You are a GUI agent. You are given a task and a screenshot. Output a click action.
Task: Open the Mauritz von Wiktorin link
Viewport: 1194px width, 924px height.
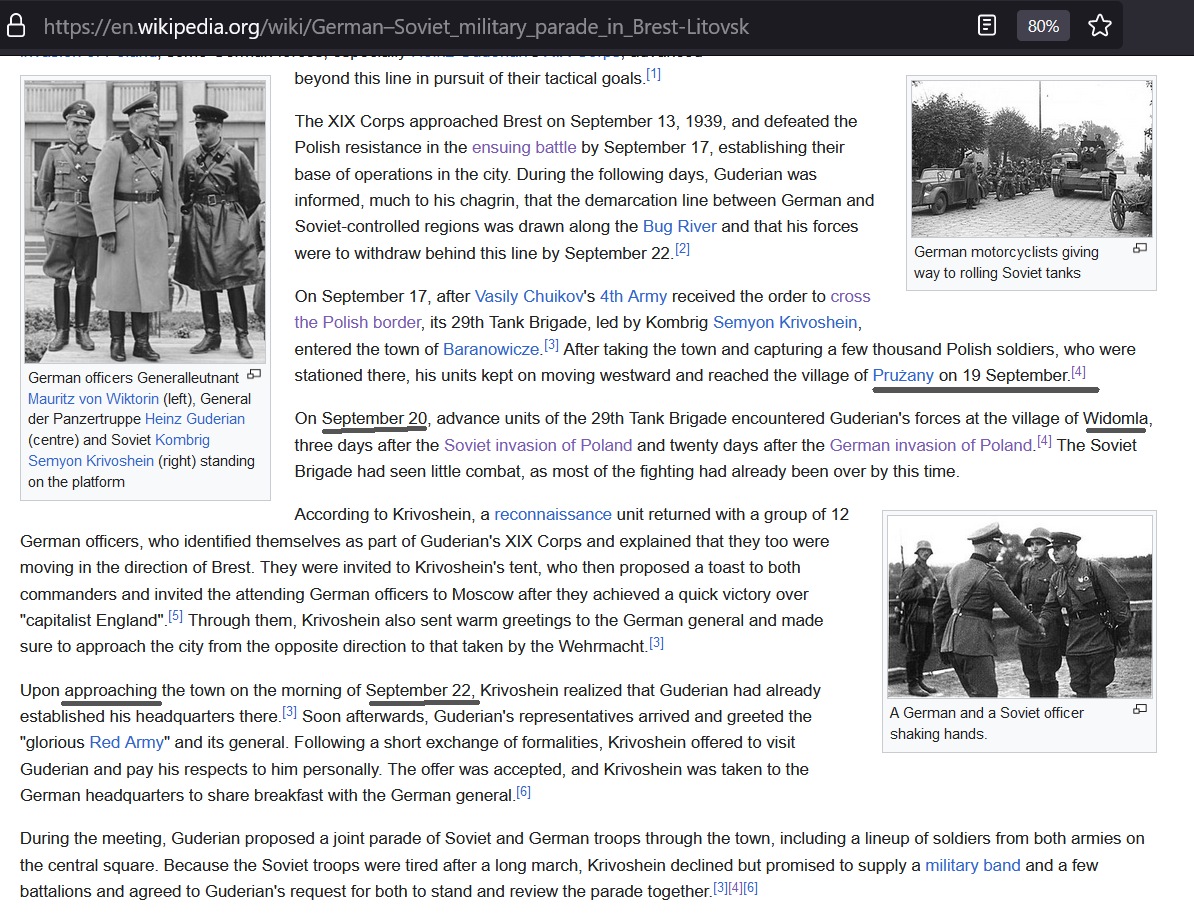(94, 399)
